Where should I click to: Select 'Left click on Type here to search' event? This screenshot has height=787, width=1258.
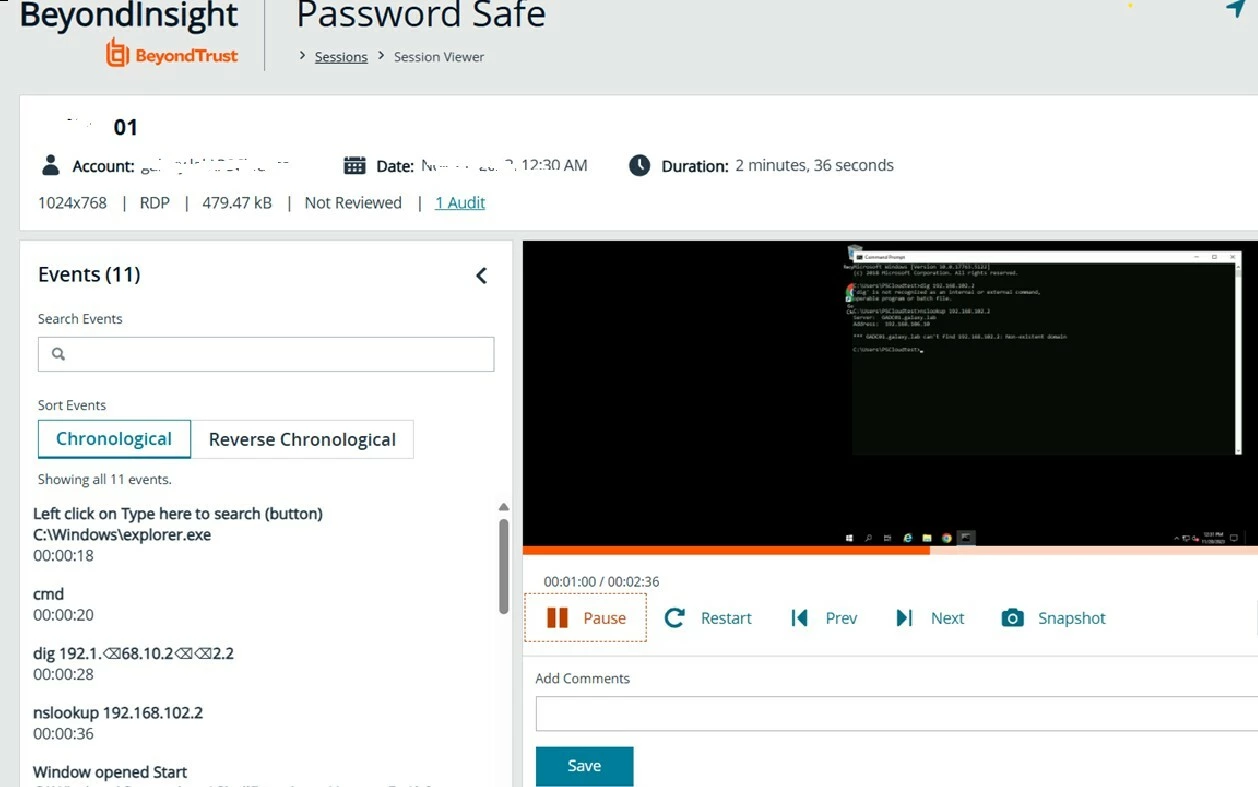click(x=178, y=534)
